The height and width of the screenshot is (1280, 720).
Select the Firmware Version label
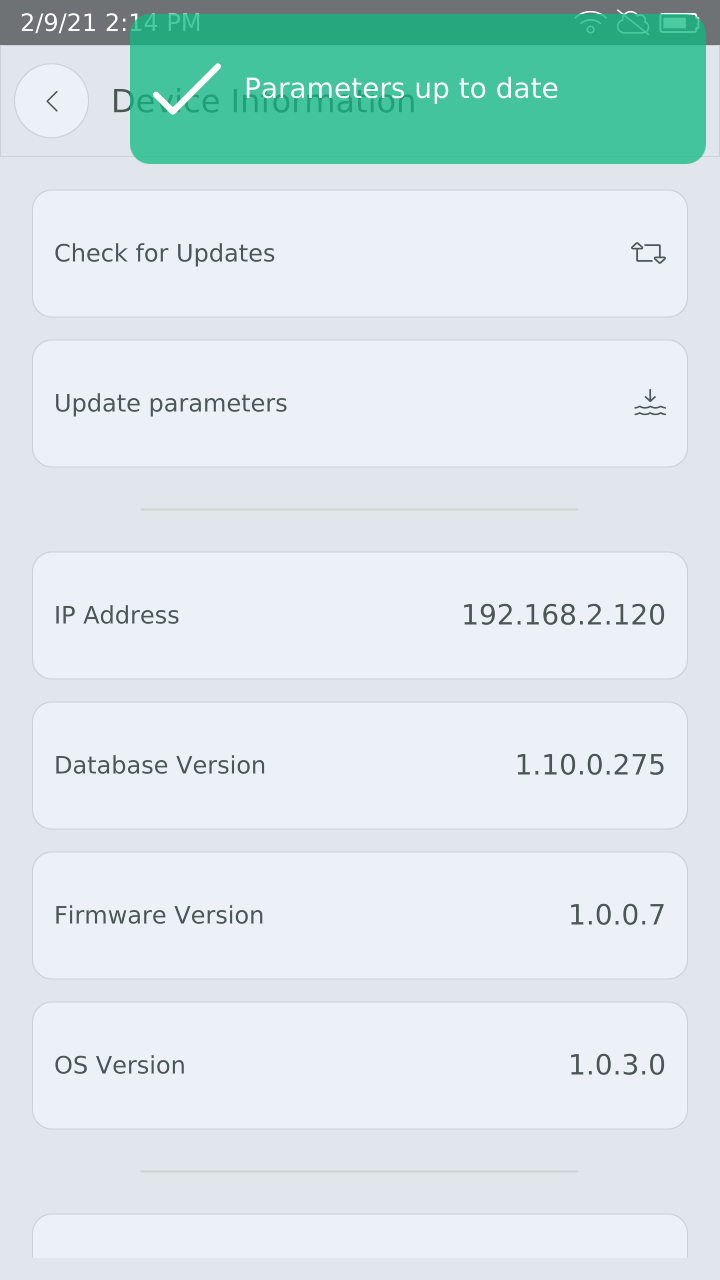tap(159, 916)
